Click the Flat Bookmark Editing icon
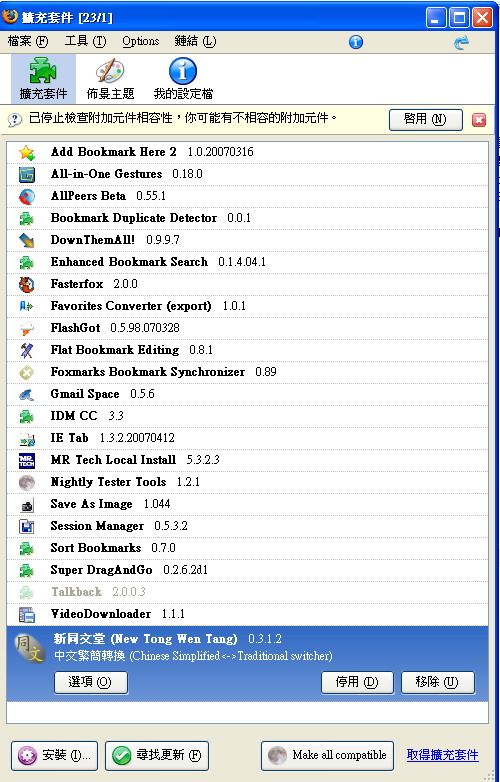 [27, 350]
